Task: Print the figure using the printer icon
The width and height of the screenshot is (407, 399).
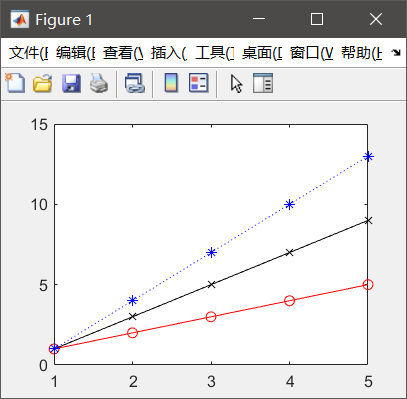Action: pyautogui.click(x=99, y=83)
